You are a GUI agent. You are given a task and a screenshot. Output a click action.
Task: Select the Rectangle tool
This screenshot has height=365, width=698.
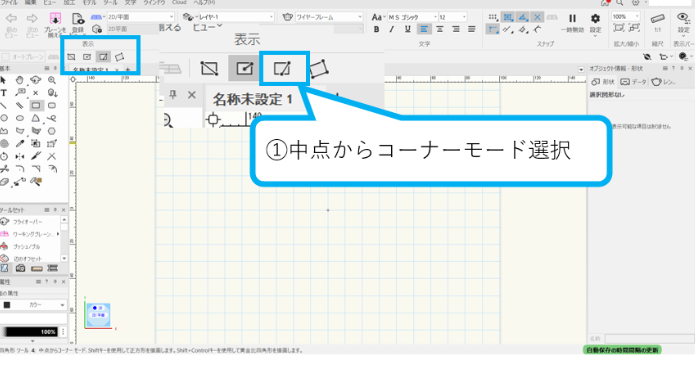point(36,105)
